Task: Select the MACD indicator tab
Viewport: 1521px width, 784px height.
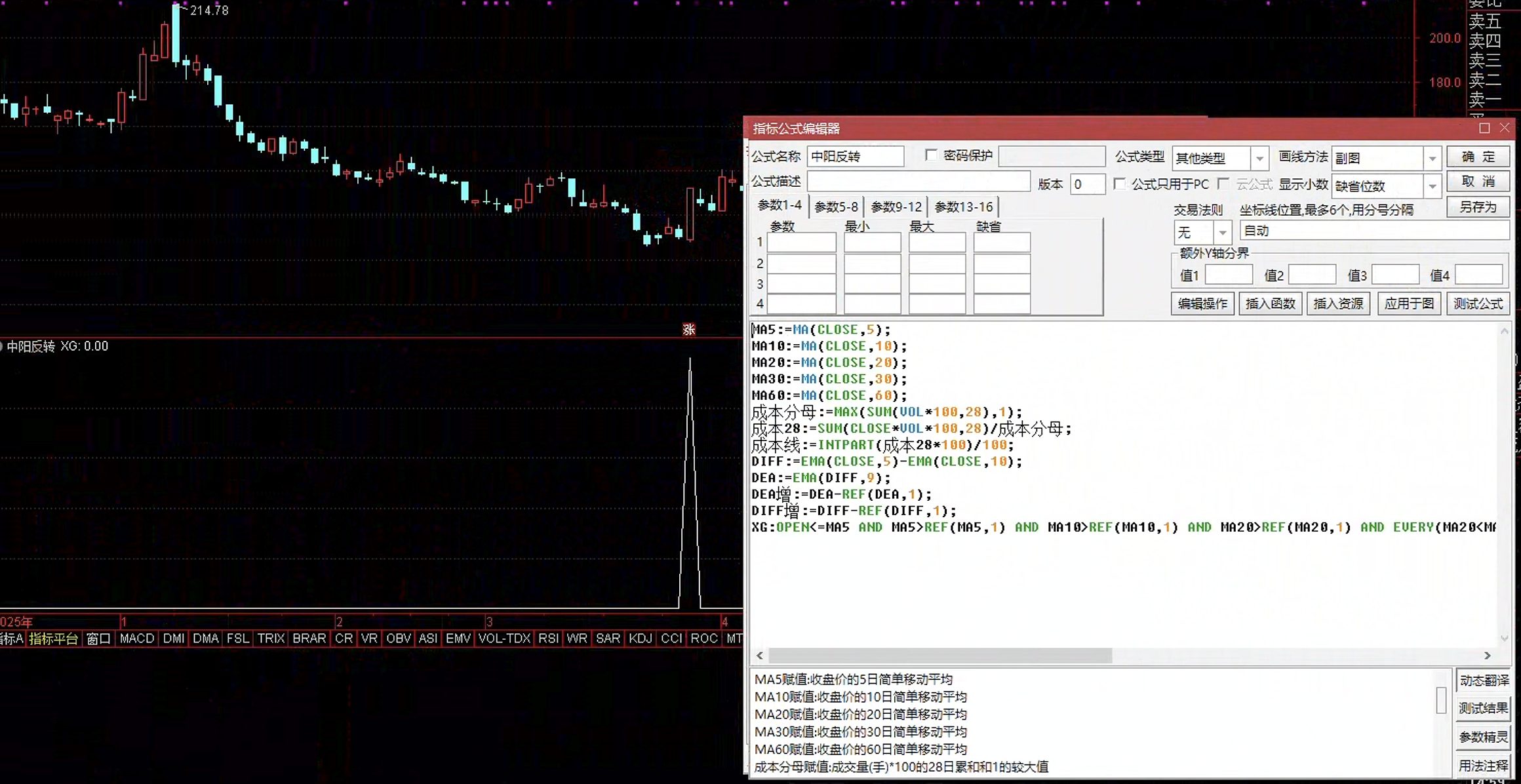Action: tap(137, 638)
